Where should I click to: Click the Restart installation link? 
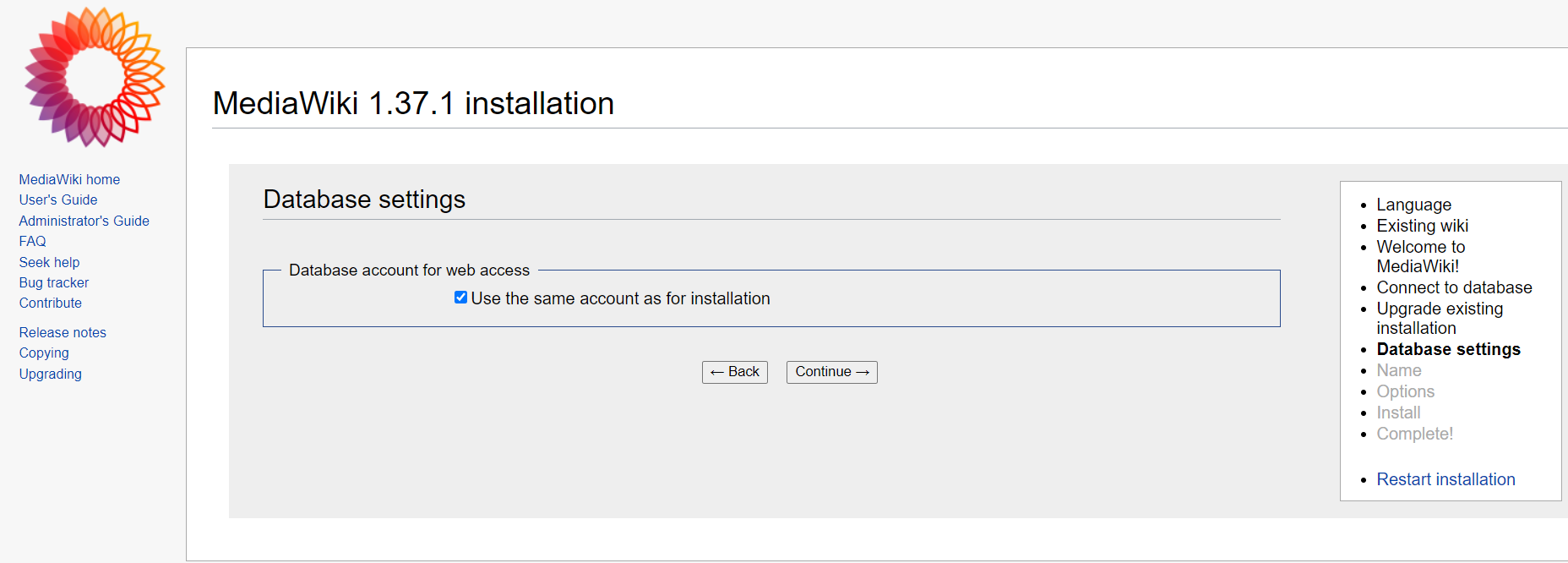tap(1445, 479)
